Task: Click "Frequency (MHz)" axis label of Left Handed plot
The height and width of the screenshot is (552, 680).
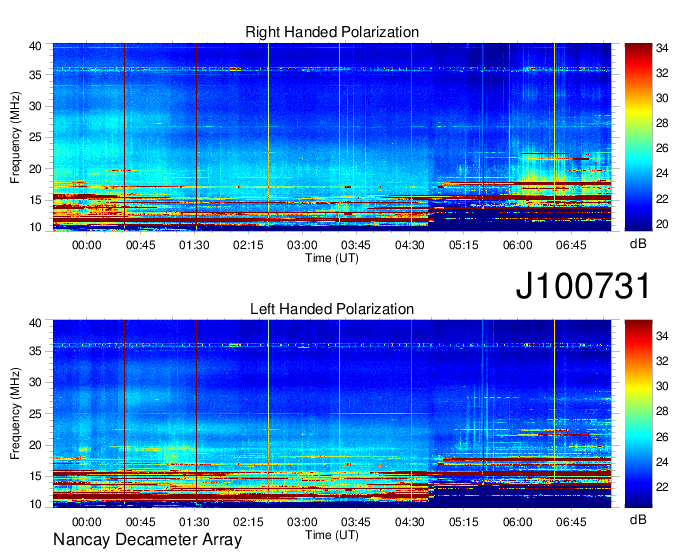Action: pos(15,414)
